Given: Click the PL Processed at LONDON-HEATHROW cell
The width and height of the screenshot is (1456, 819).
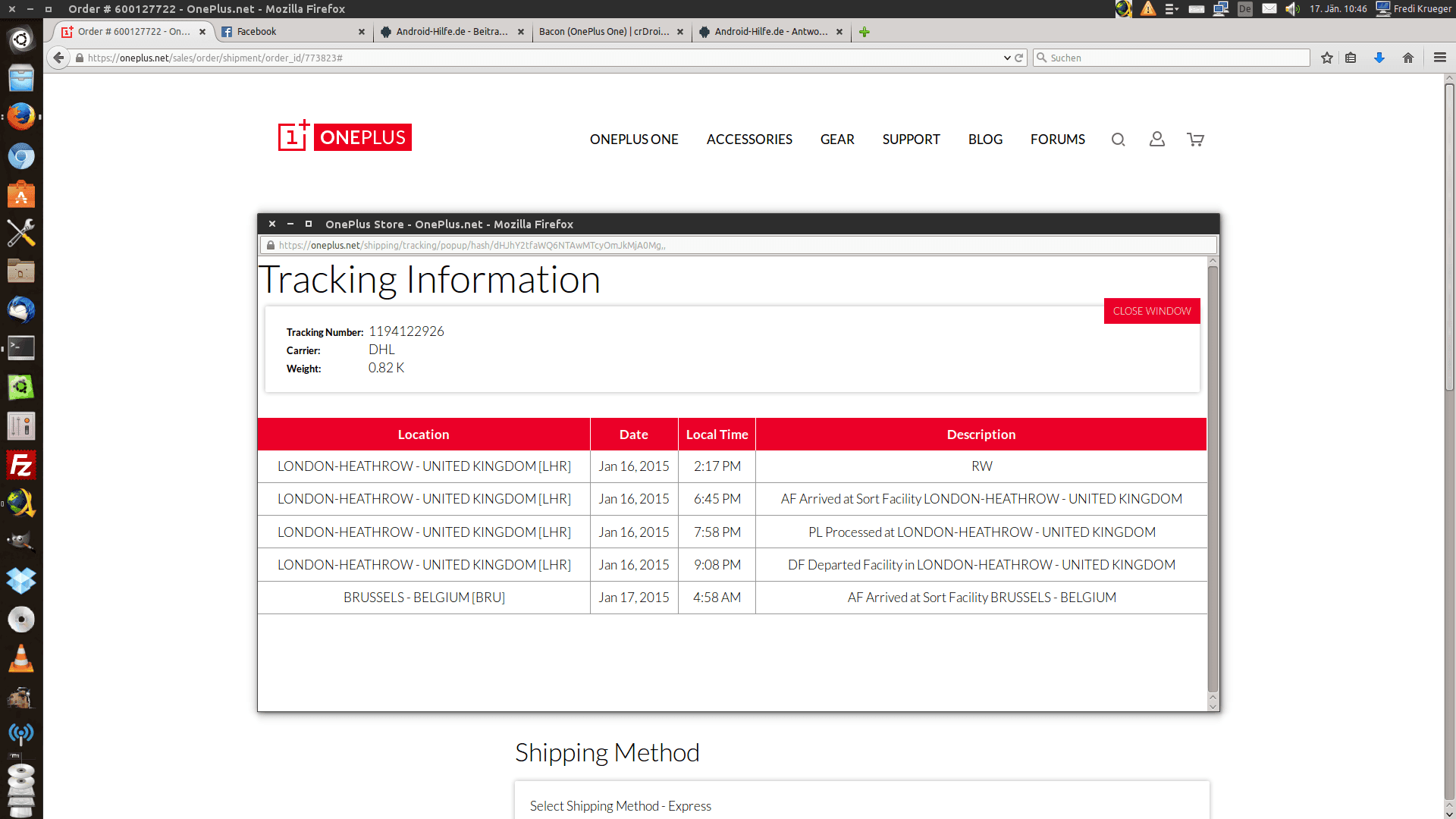Looking at the screenshot, I should (981, 532).
